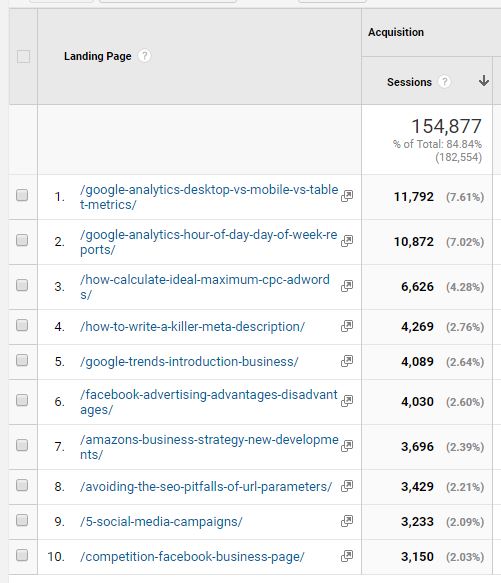Select the sessions value 4,030

[417, 402]
